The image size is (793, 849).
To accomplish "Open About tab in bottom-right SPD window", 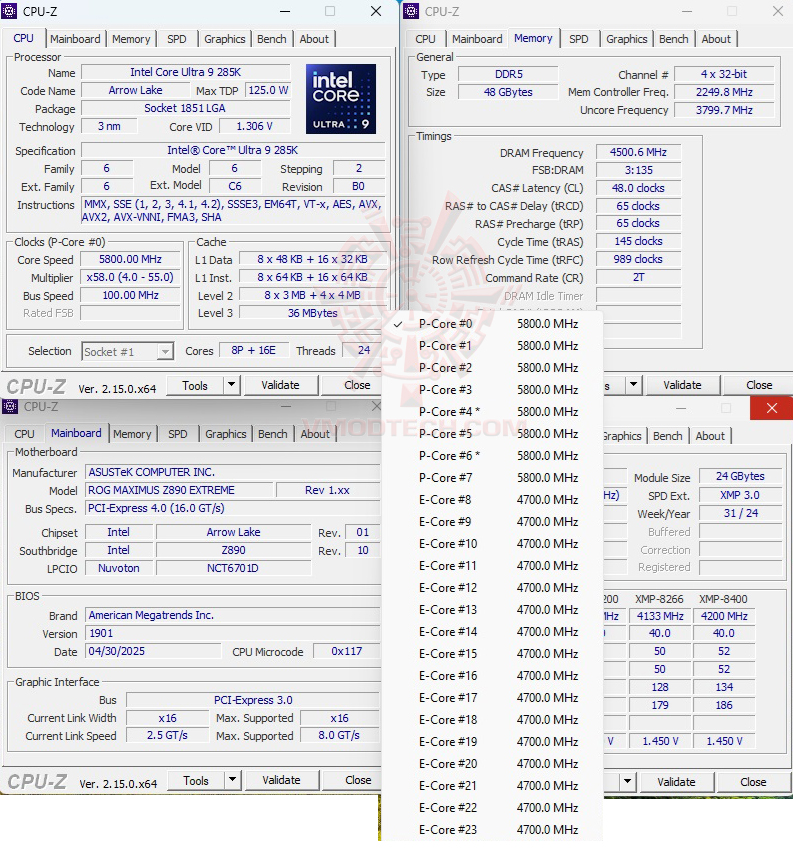I will (710, 436).
